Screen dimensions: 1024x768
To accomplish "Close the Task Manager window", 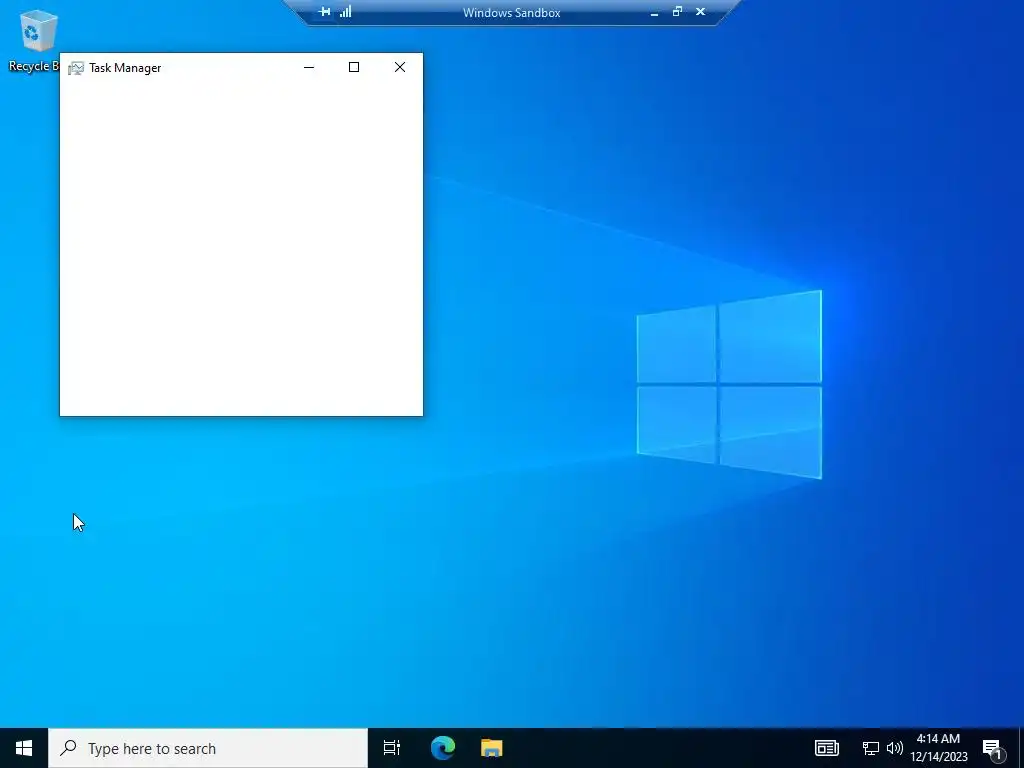I will (x=400, y=67).
